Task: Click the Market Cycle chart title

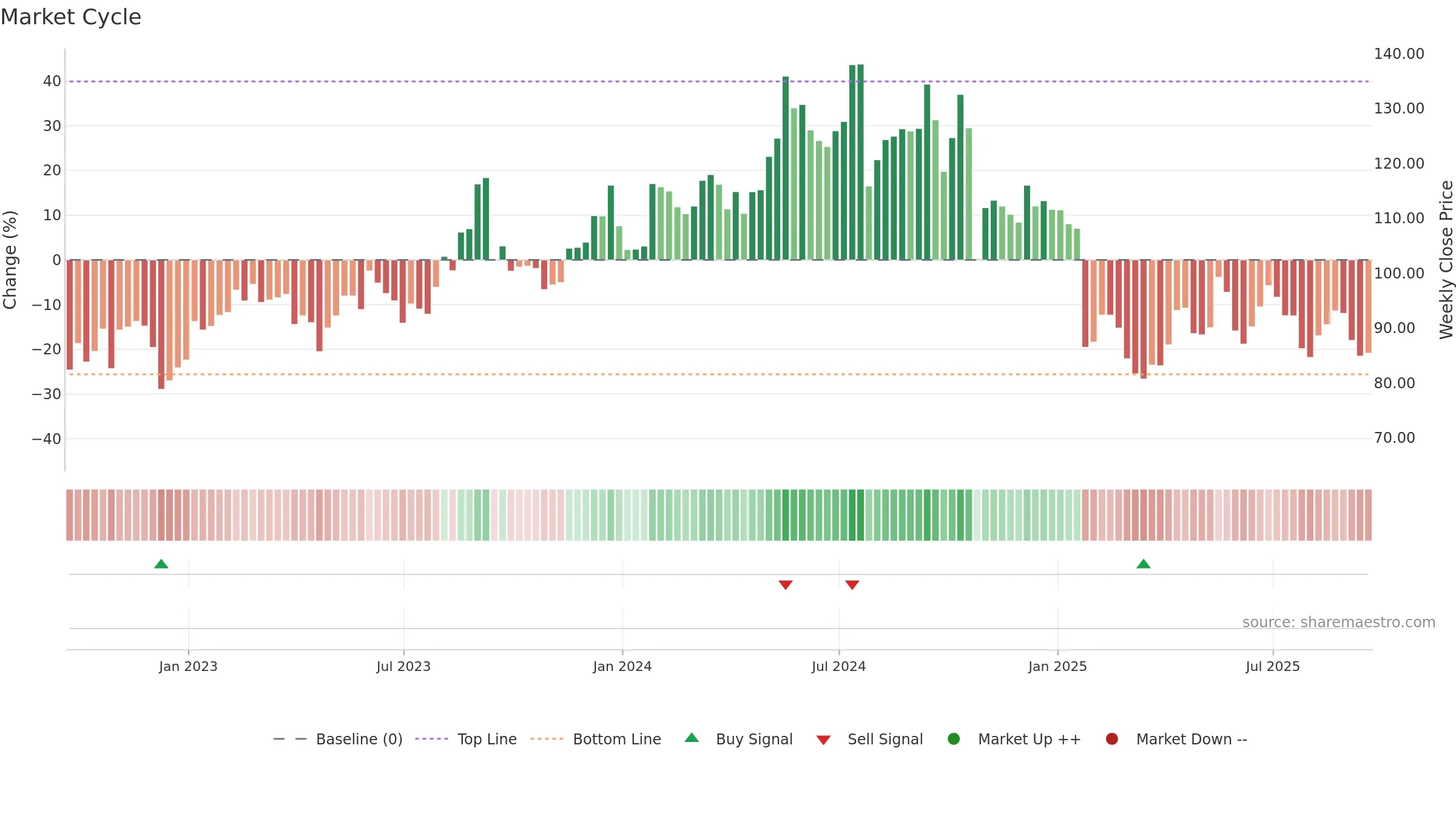Action: point(71,17)
